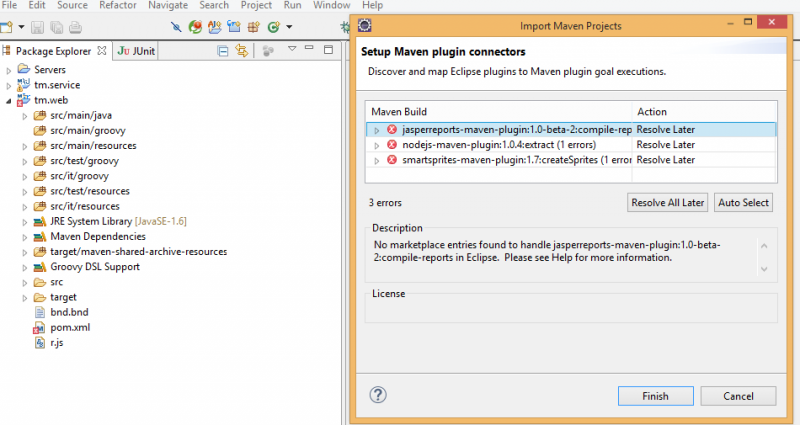Select the tm.web project icon

click(23, 100)
